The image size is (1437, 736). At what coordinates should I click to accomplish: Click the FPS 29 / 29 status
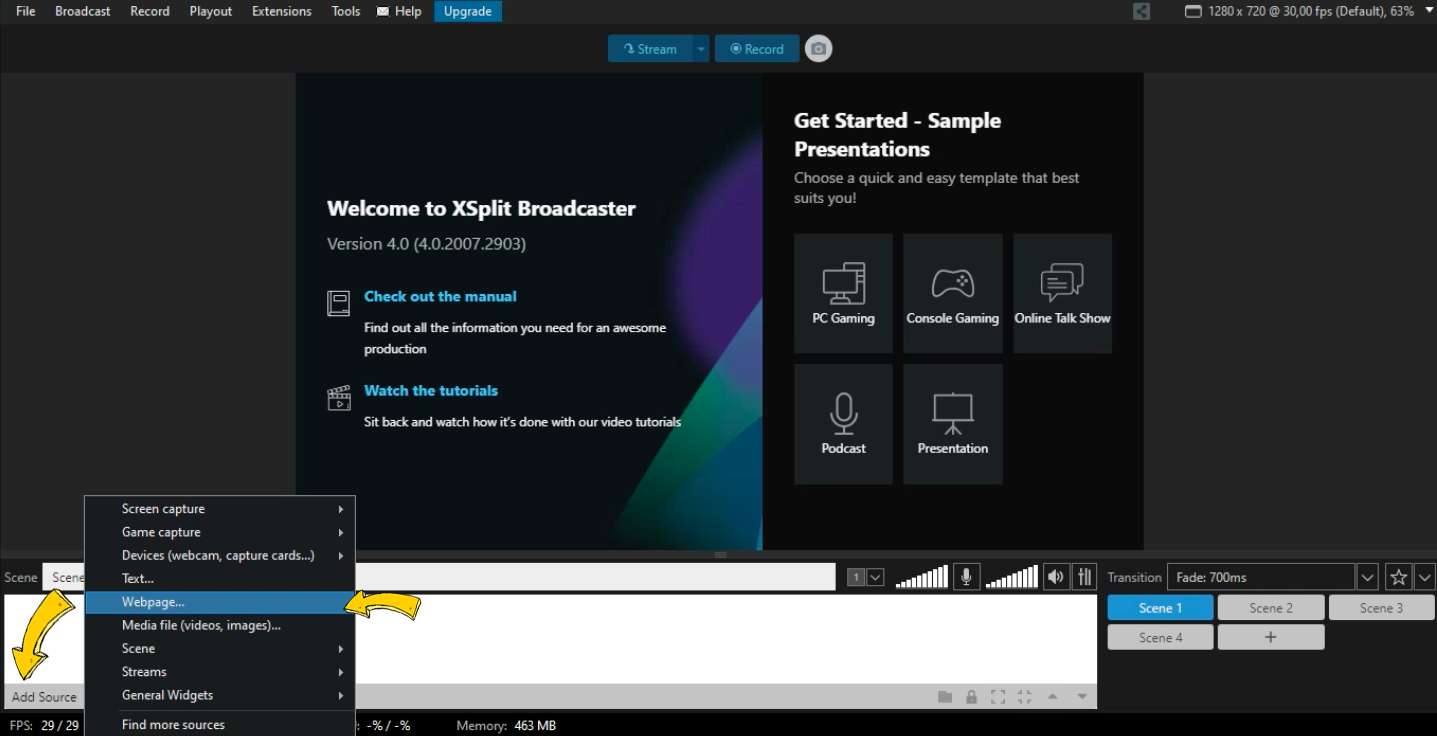click(44, 725)
